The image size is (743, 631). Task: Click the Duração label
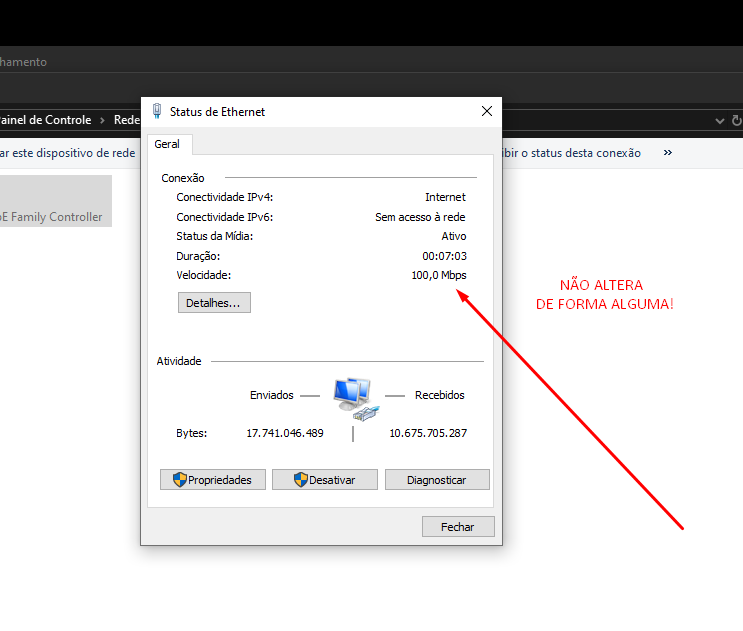coord(198,256)
